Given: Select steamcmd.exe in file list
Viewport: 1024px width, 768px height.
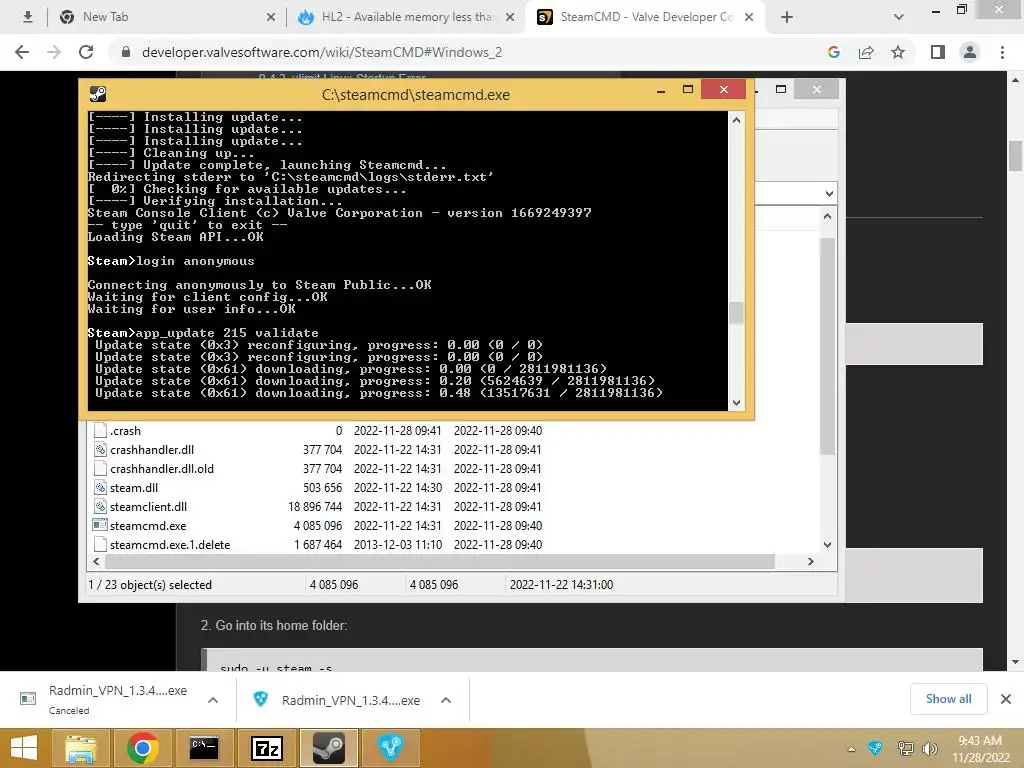Looking at the screenshot, I should (x=148, y=526).
